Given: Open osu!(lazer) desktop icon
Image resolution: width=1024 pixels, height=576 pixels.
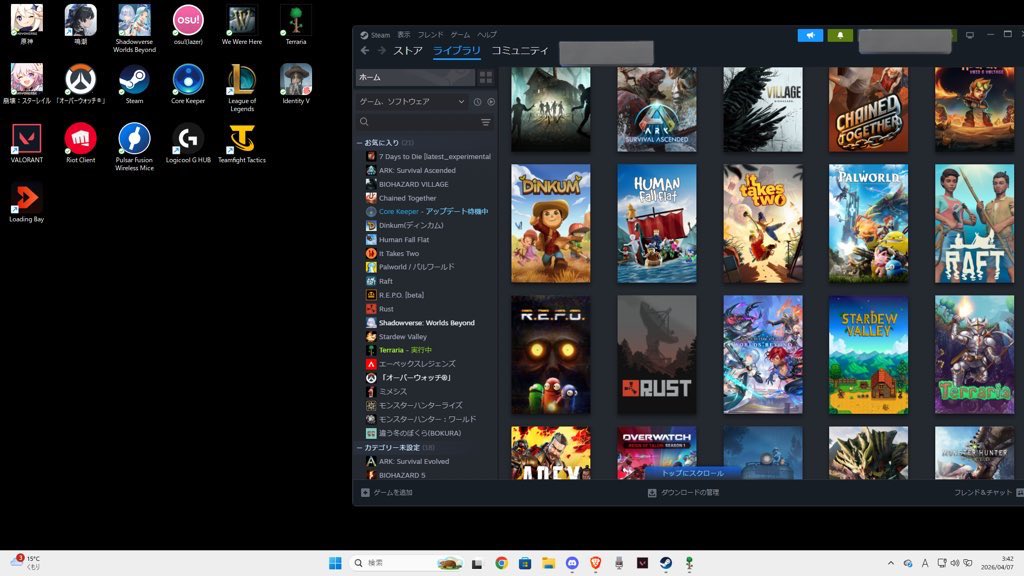Looking at the screenshot, I should [188, 25].
